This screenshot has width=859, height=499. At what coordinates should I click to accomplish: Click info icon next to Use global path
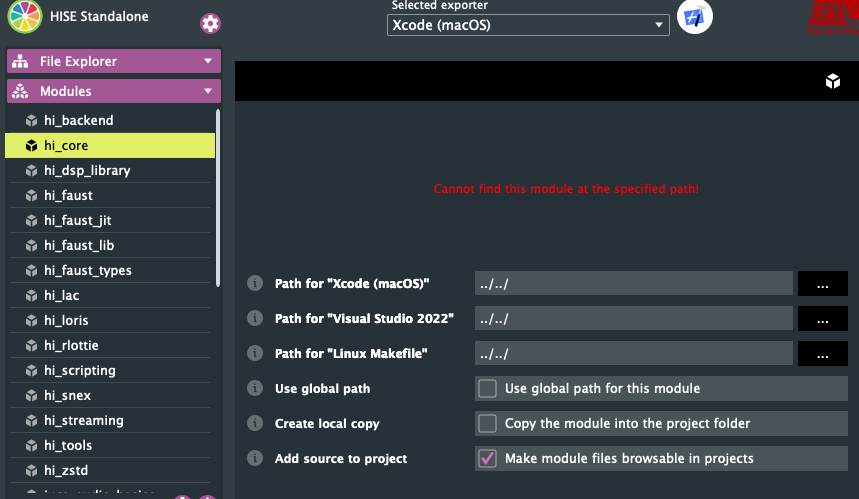254,388
